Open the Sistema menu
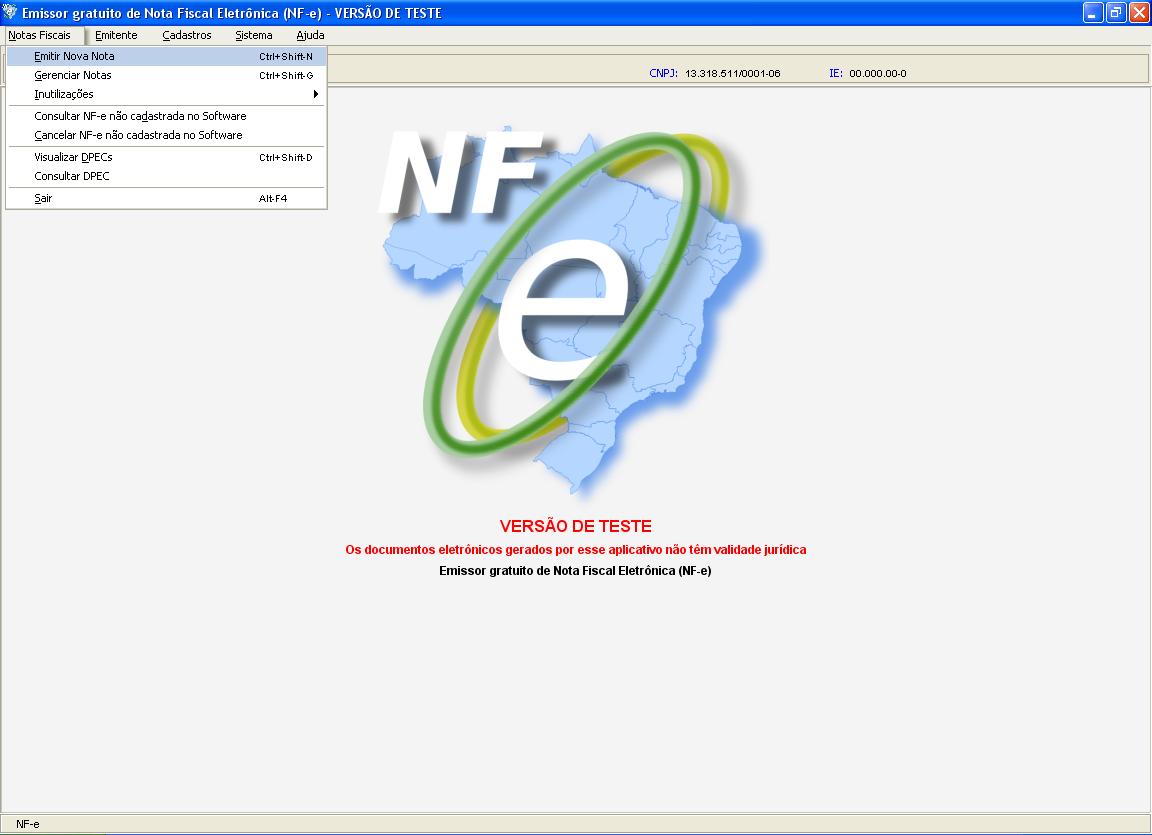This screenshot has width=1152, height=835. pyautogui.click(x=253, y=35)
